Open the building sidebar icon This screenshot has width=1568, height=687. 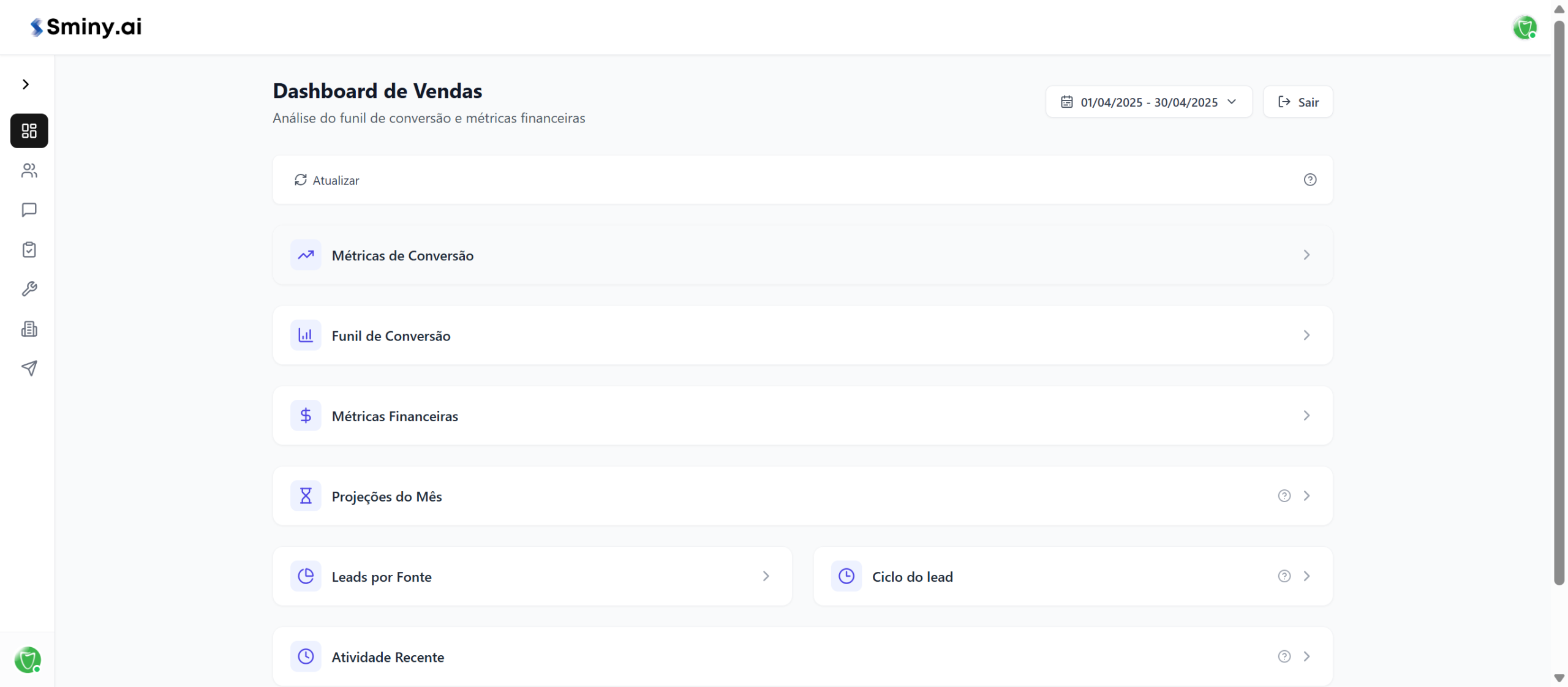coord(29,329)
